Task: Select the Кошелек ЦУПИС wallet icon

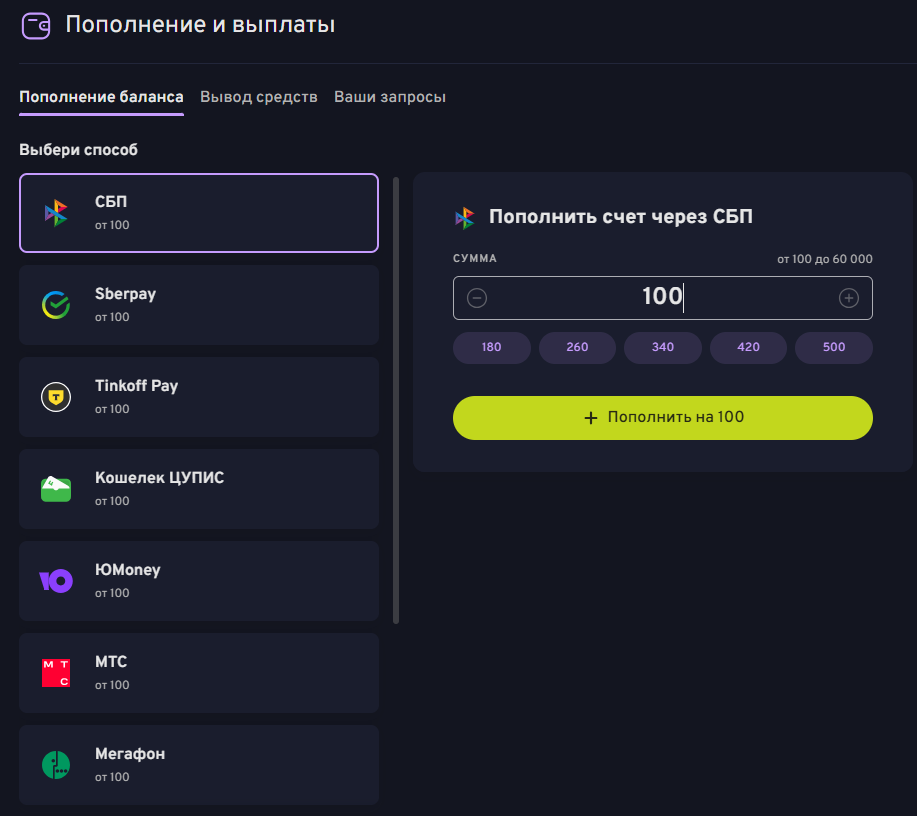Action: tap(56, 489)
